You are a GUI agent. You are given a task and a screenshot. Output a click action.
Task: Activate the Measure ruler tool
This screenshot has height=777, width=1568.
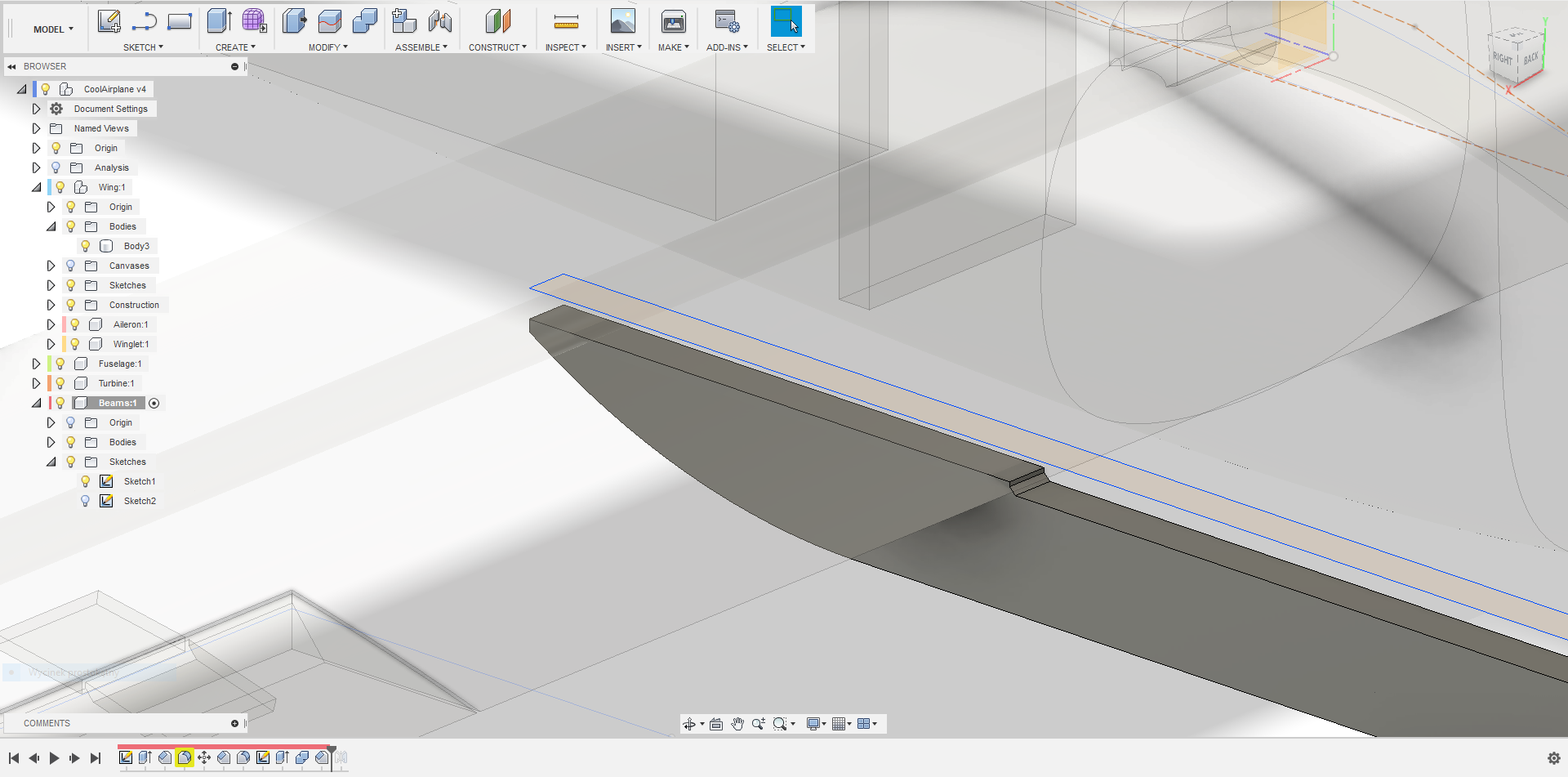566,21
